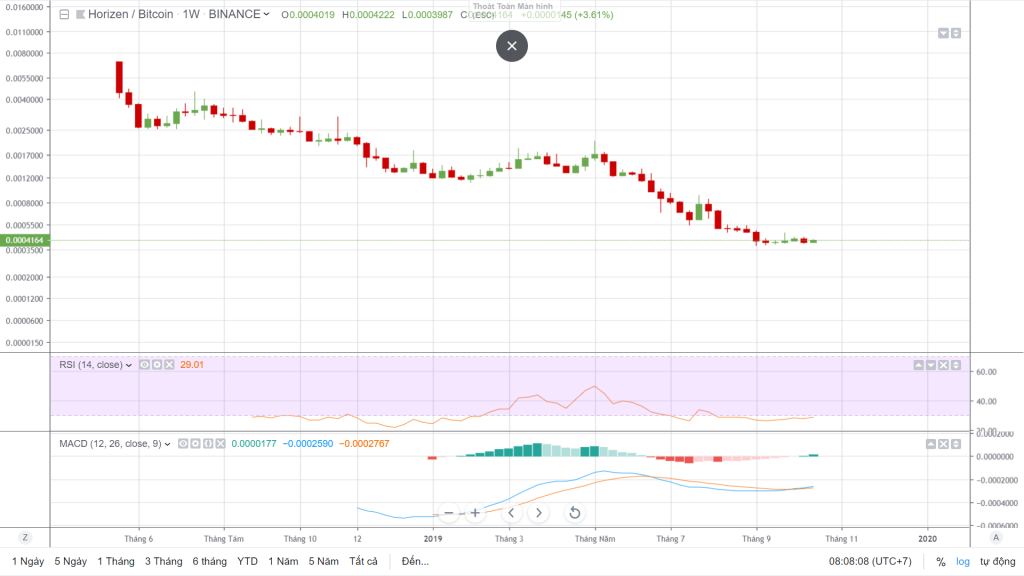The width and height of the screenshot is (1024, 576).
Task: Zoom out the chart with the minus button
Action: 449,513
